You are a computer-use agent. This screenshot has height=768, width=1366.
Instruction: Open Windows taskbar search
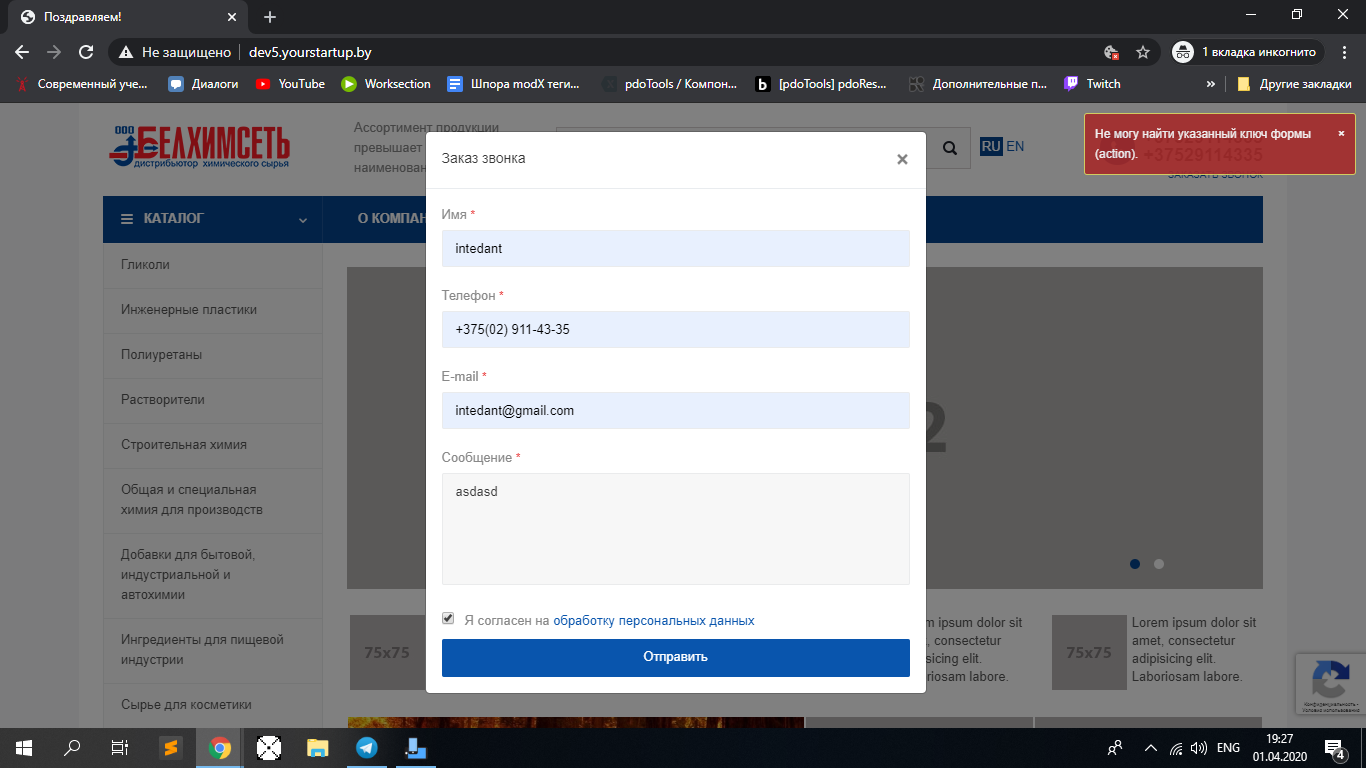click(x=72, y=747)
